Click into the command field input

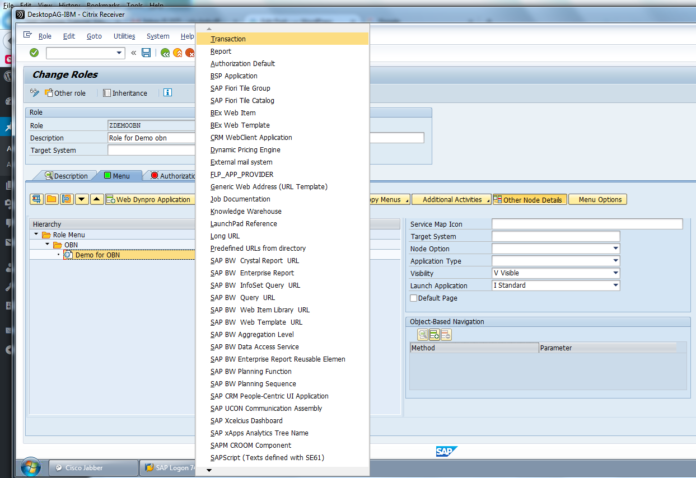click(81, 53)
